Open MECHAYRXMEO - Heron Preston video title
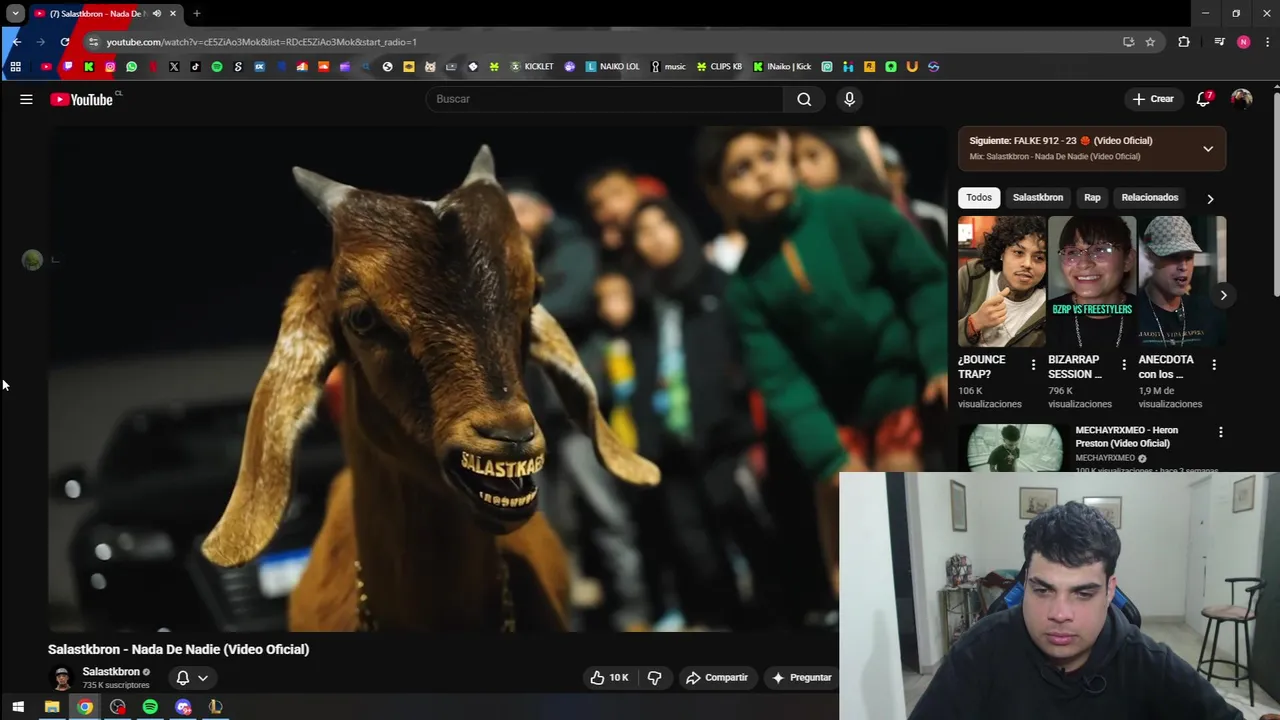The height and width of the screenshot is (720, 1280). tap(1126, 436)
